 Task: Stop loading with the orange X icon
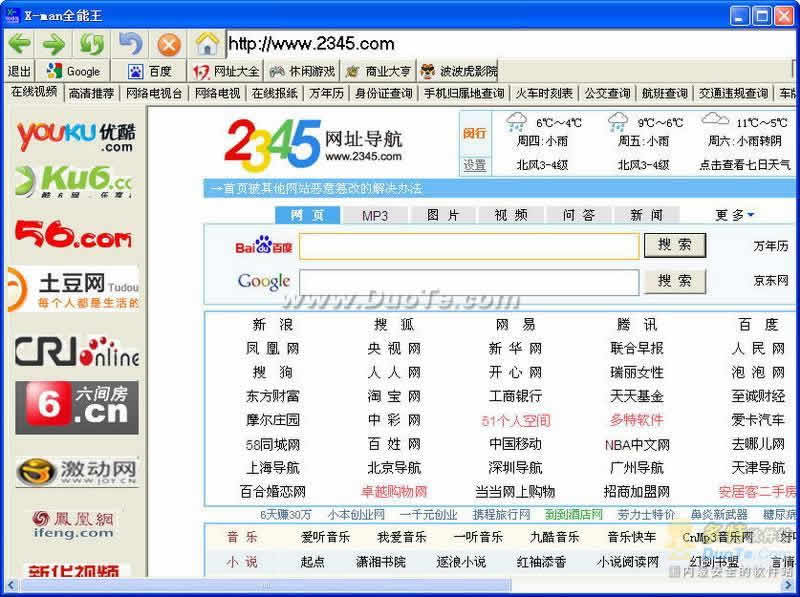point(169,44)
